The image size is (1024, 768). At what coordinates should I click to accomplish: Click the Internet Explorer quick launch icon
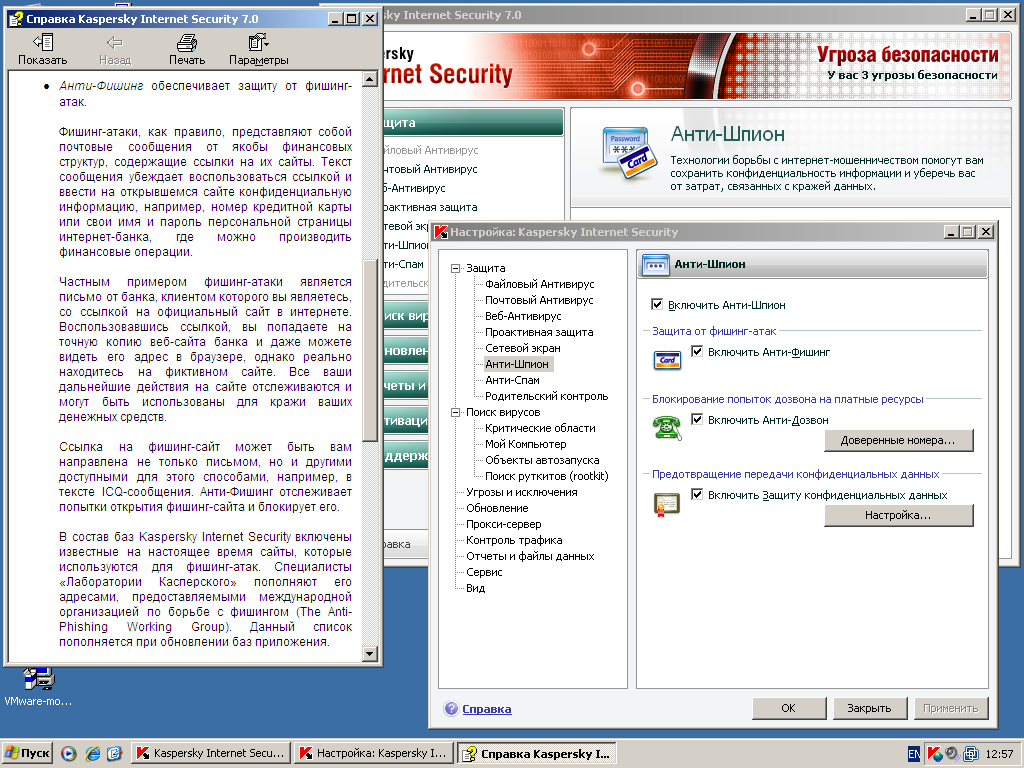(92, 753)
